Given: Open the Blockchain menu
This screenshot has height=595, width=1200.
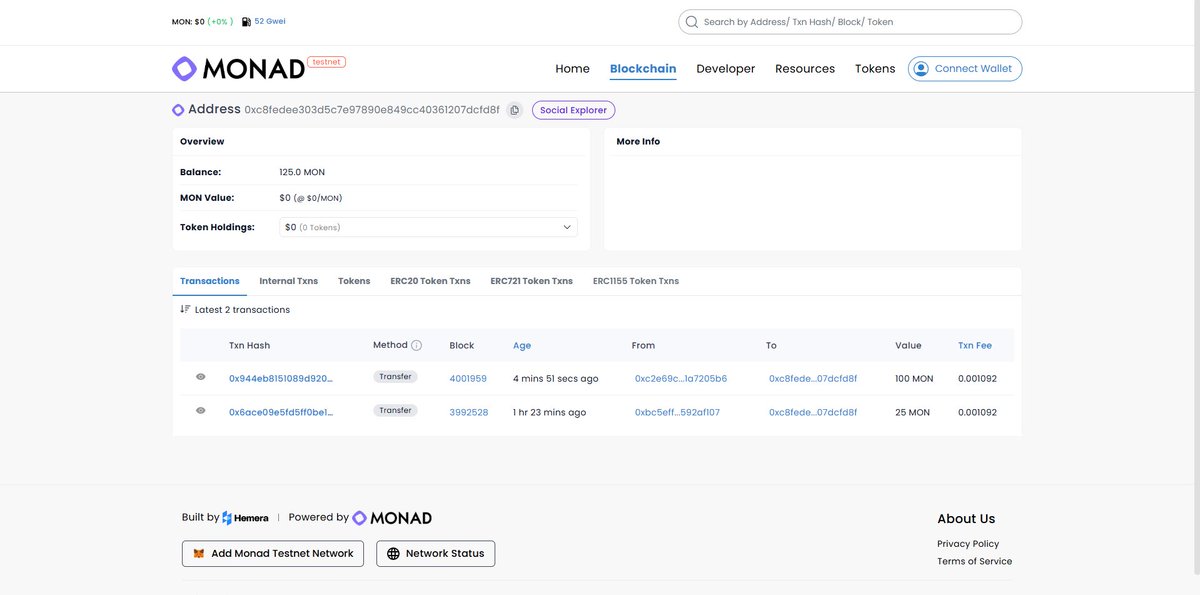Looking at the screenshot, I should point(643,69).
